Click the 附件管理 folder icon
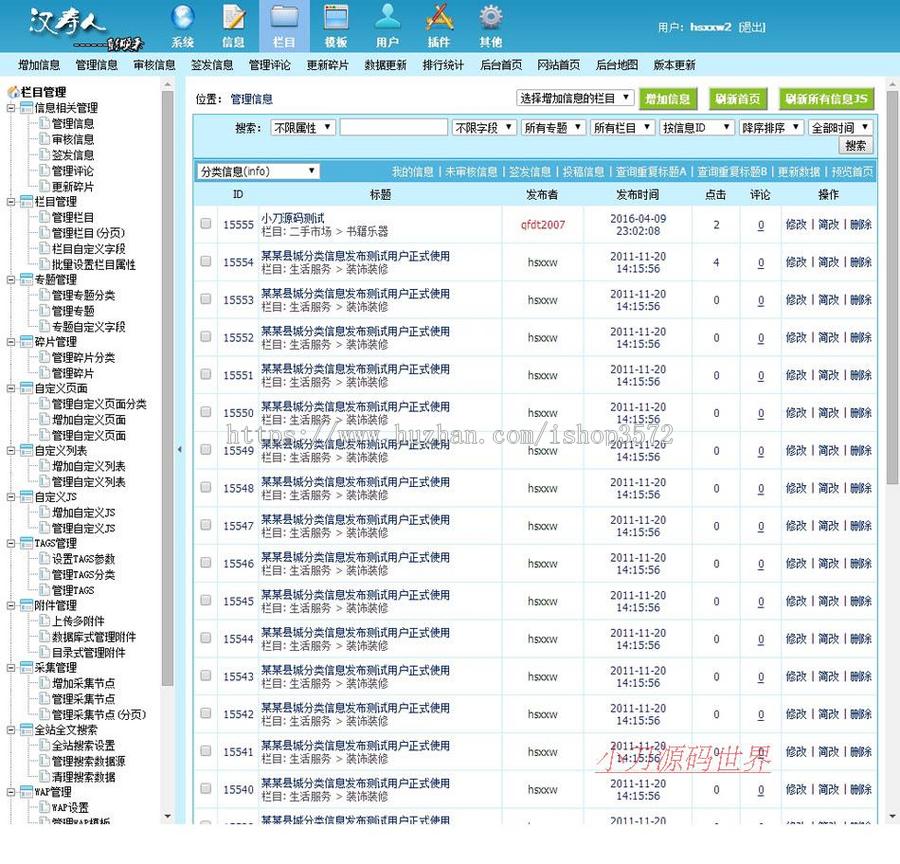 pyautogui.click(x=26, y=606)
